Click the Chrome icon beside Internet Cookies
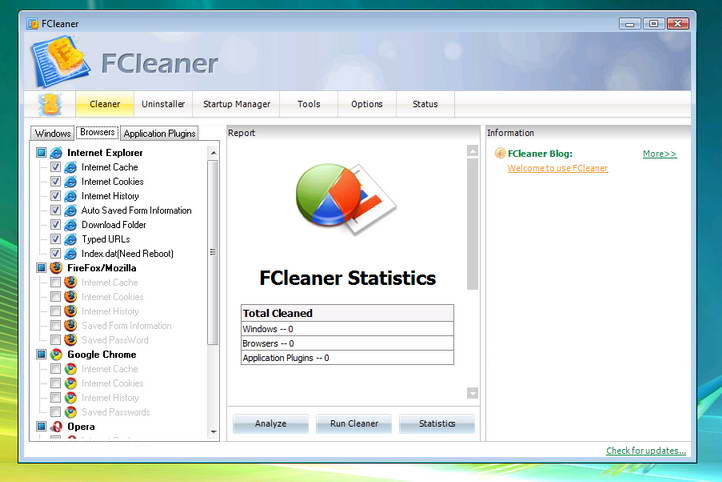The width and height of the screenshot is (722, 482). point(70,383)
